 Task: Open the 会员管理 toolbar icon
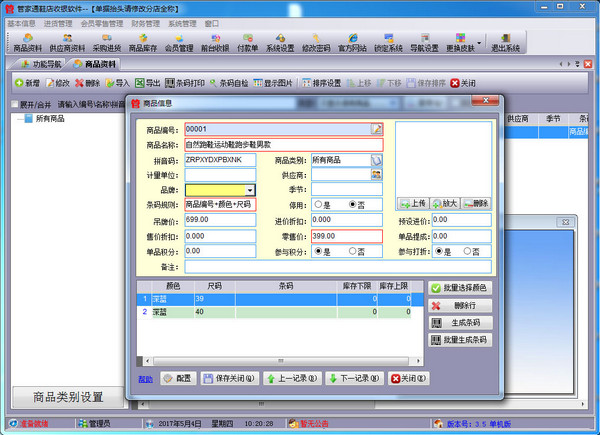coord(179,43)
